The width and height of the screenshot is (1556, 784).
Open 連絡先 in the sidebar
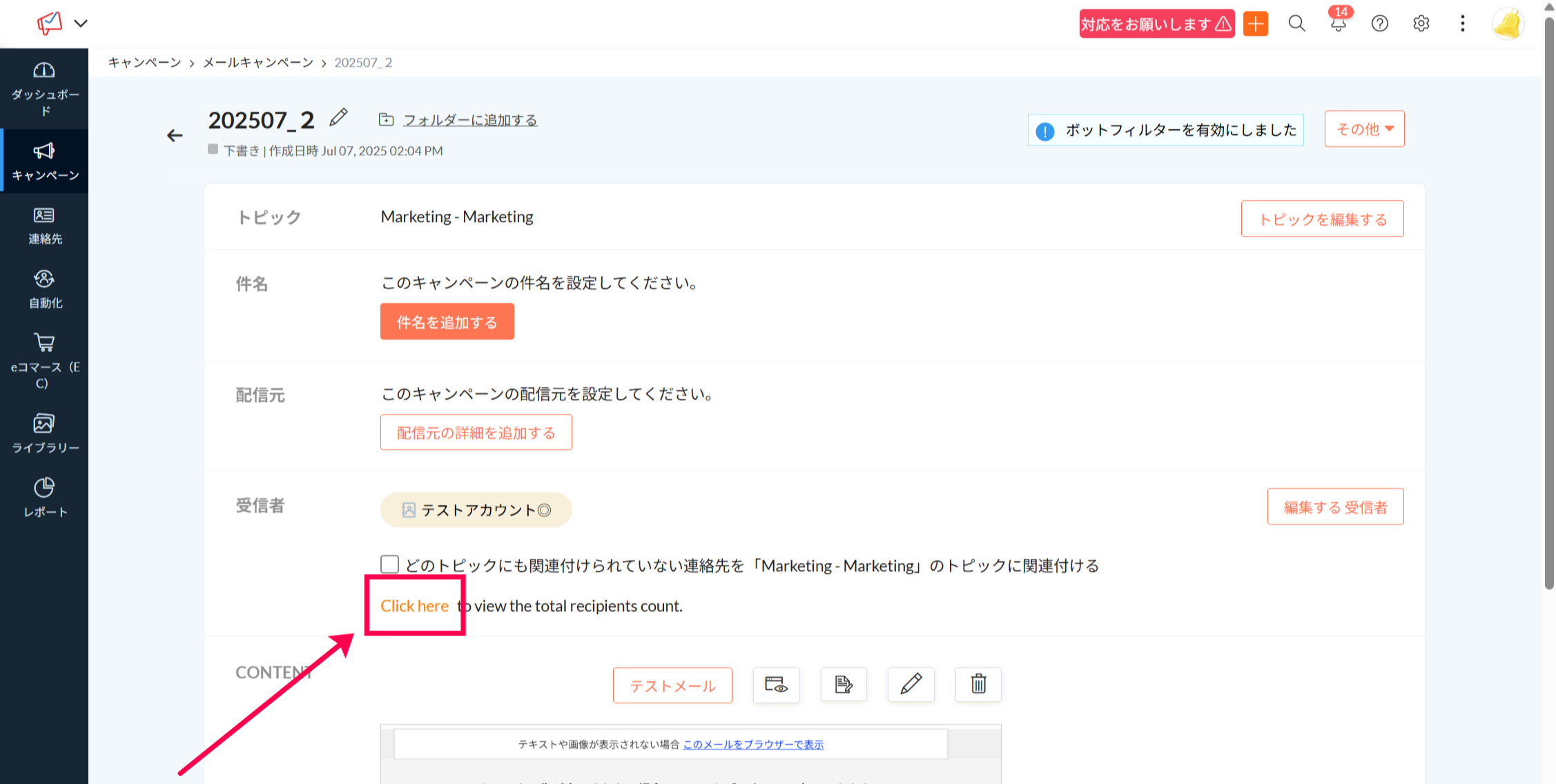point(45,226)
